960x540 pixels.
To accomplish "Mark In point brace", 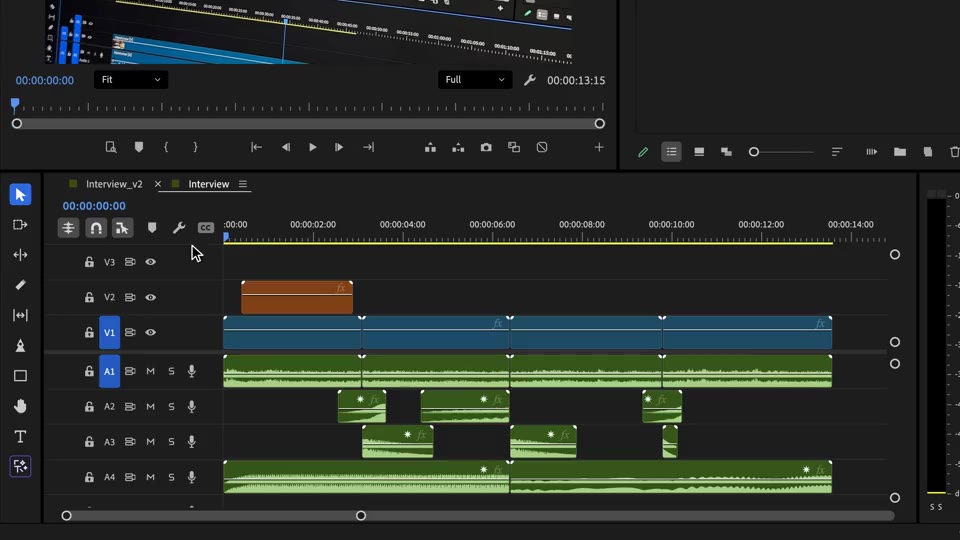I will click(166, 147).
